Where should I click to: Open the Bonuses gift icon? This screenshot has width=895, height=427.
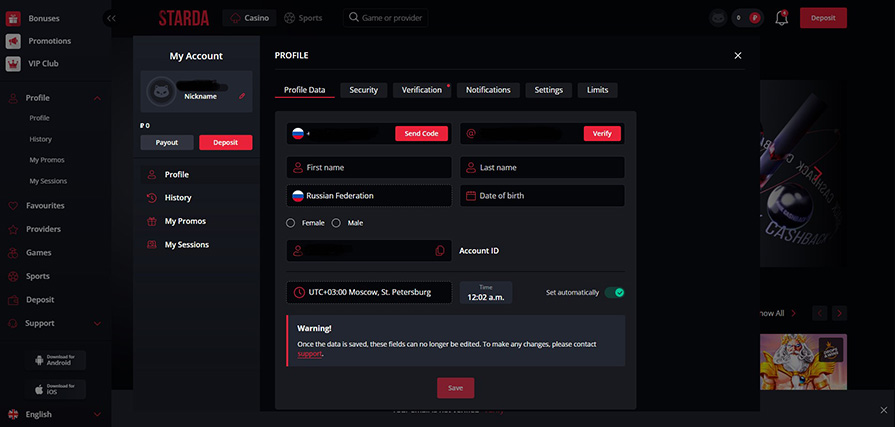[14, 18]
